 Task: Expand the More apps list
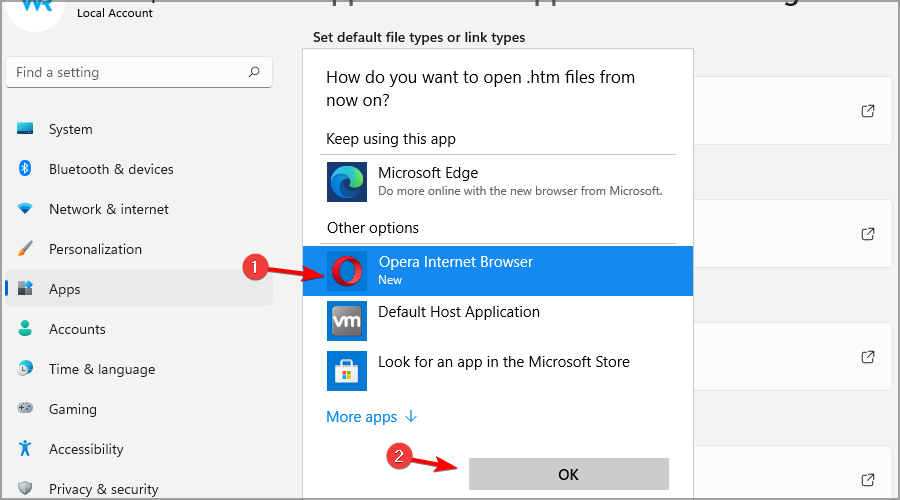371,417
